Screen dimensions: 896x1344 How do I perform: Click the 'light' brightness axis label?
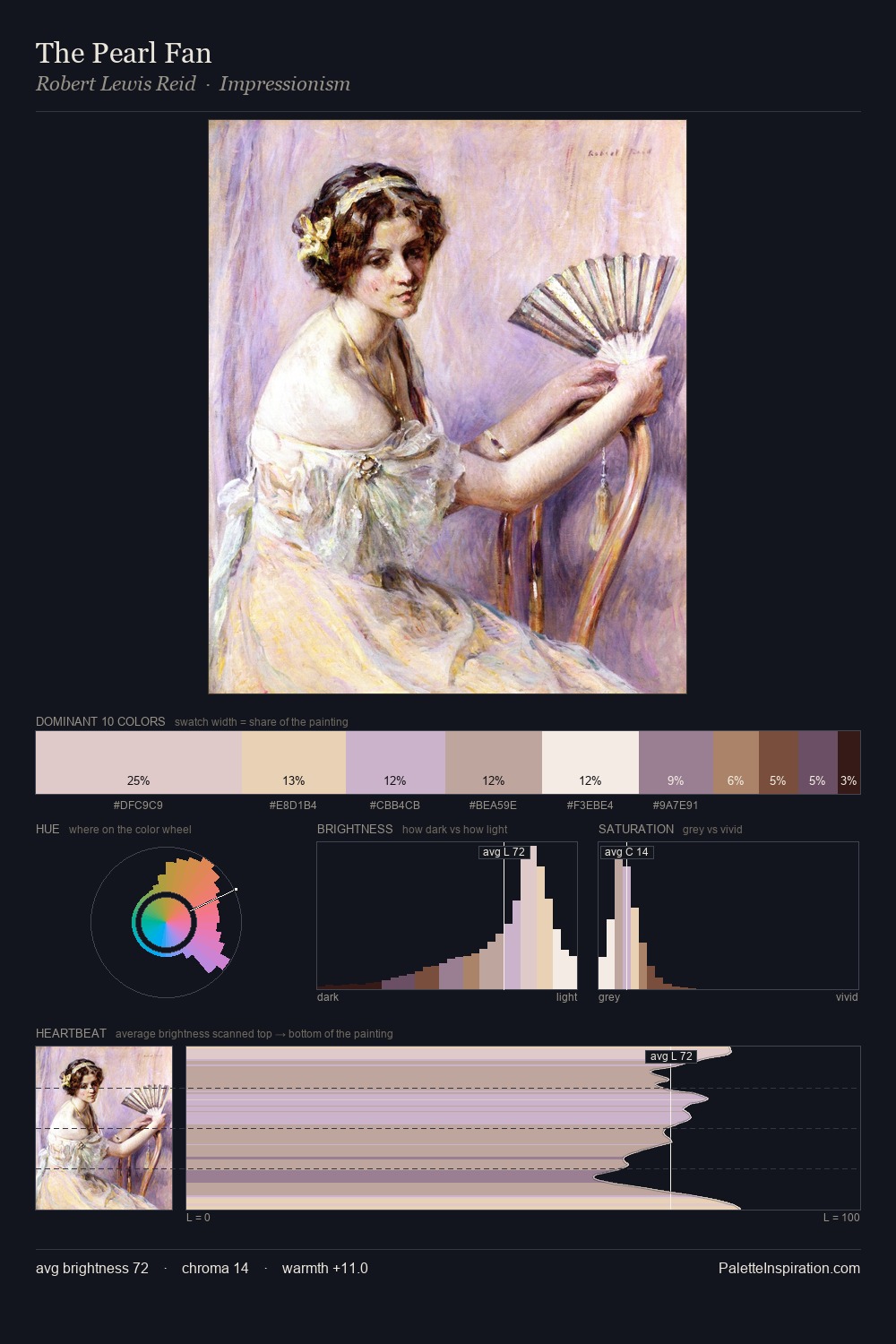pos(566,997)
